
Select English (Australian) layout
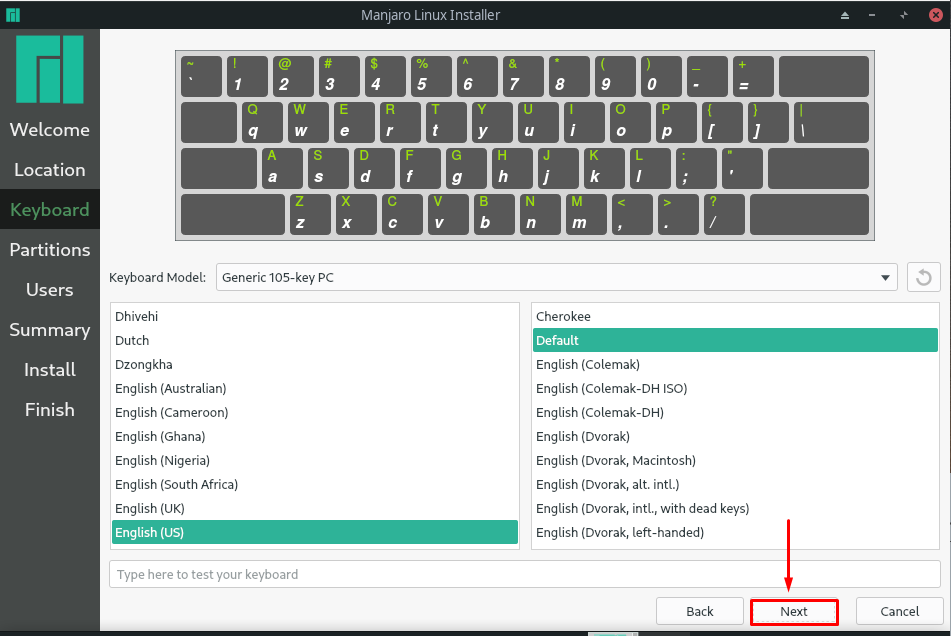[x=315, y=388]
